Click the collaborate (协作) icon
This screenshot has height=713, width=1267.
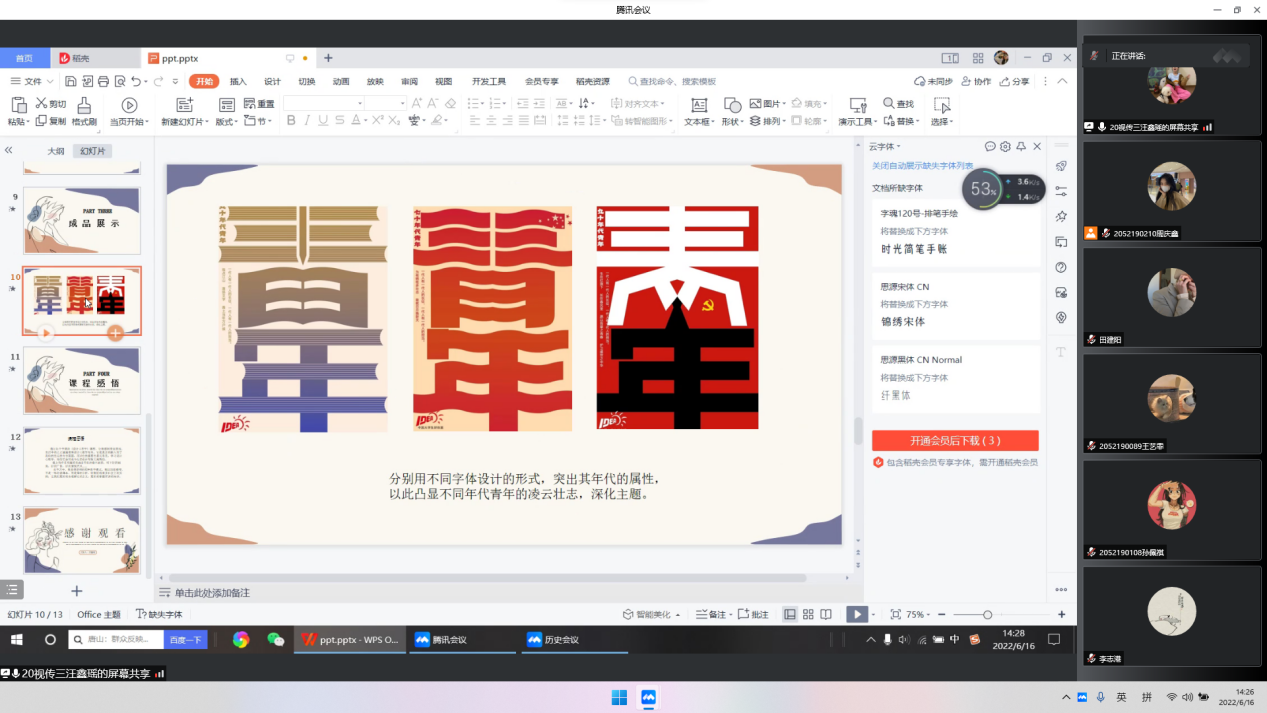coord(967,82)
